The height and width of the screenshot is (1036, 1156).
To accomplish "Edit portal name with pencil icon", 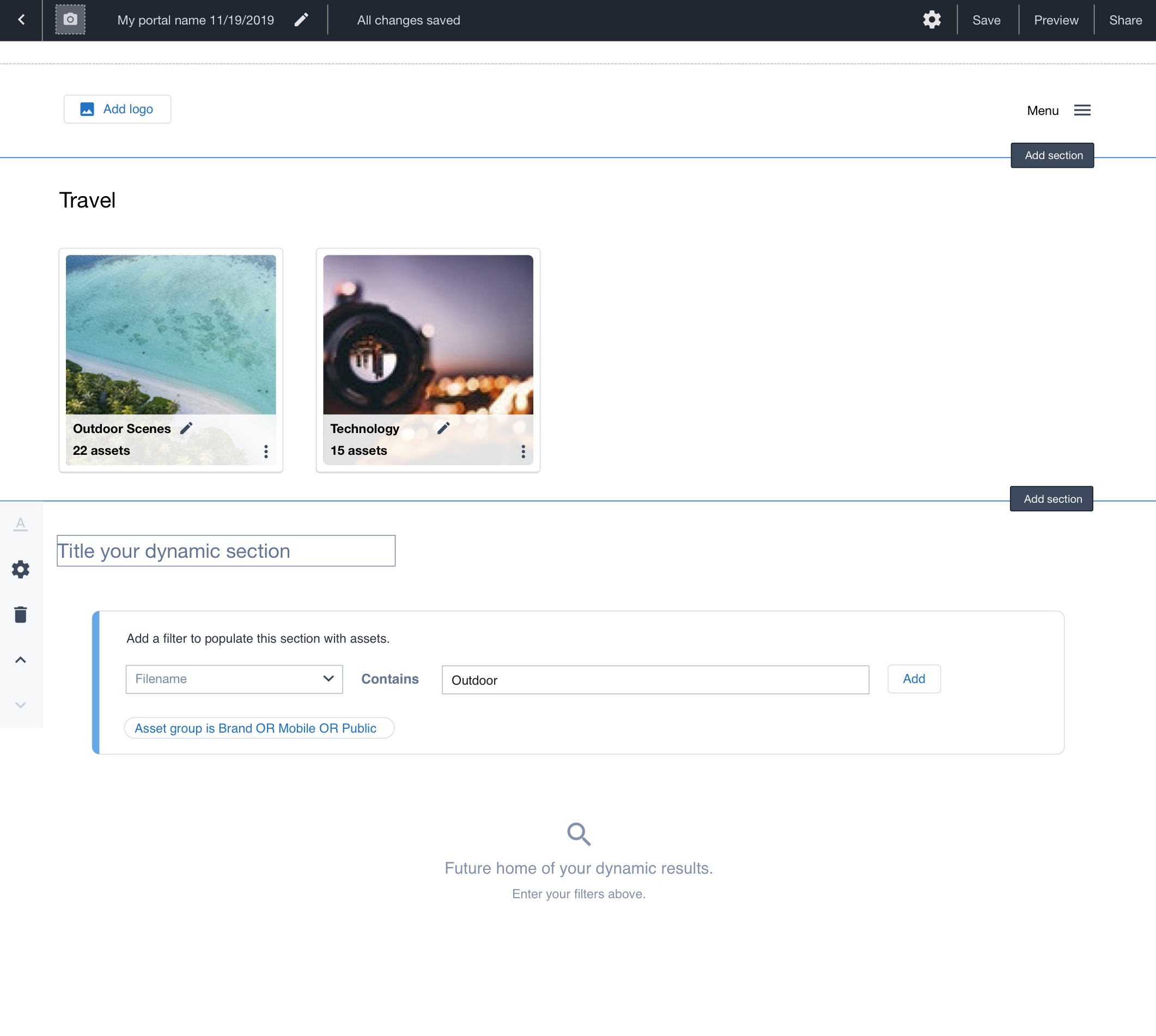I will click(x=301, y=20).
